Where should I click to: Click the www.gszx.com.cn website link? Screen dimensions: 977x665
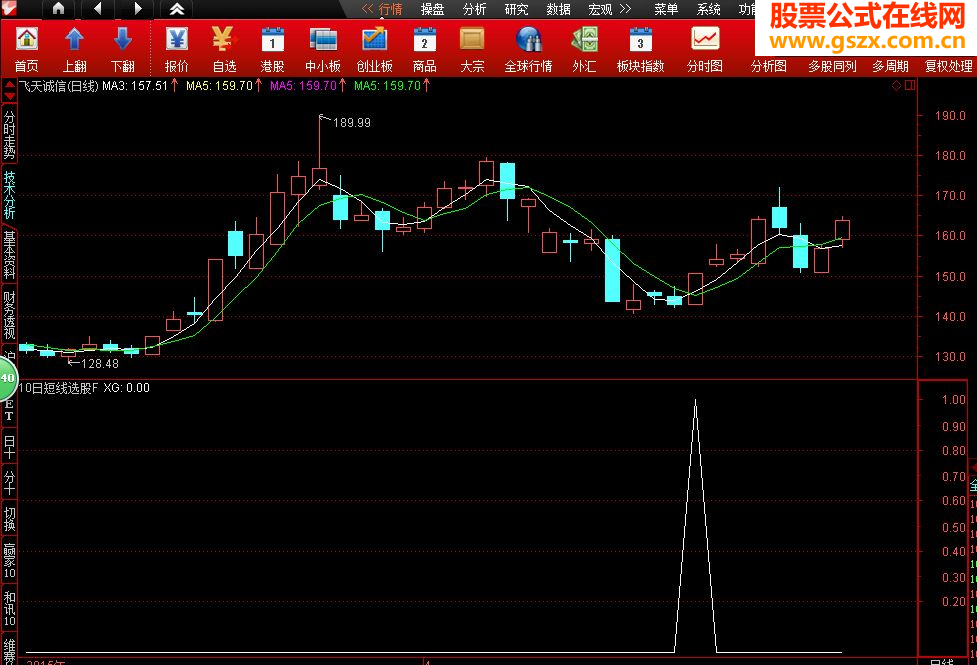point(867,41)
